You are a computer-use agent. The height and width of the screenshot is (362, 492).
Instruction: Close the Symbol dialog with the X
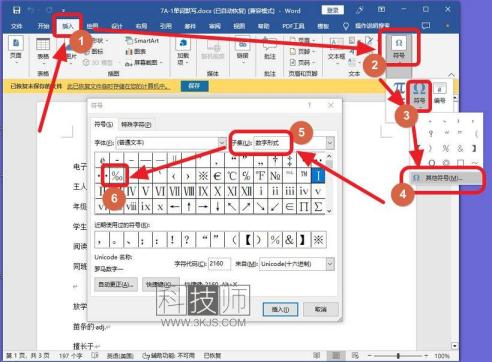tap(330, 105)
